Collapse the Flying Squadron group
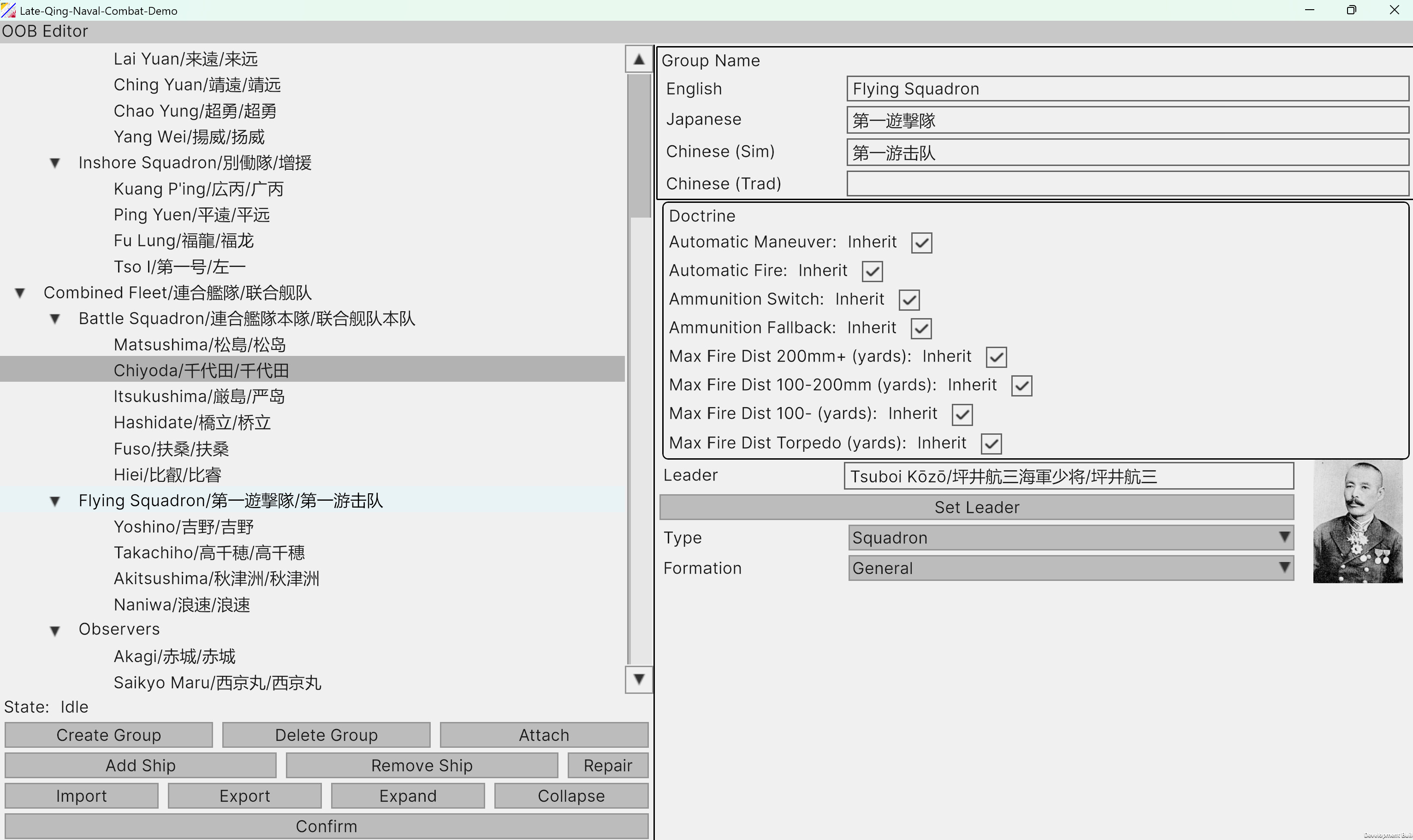 [55, 501]
